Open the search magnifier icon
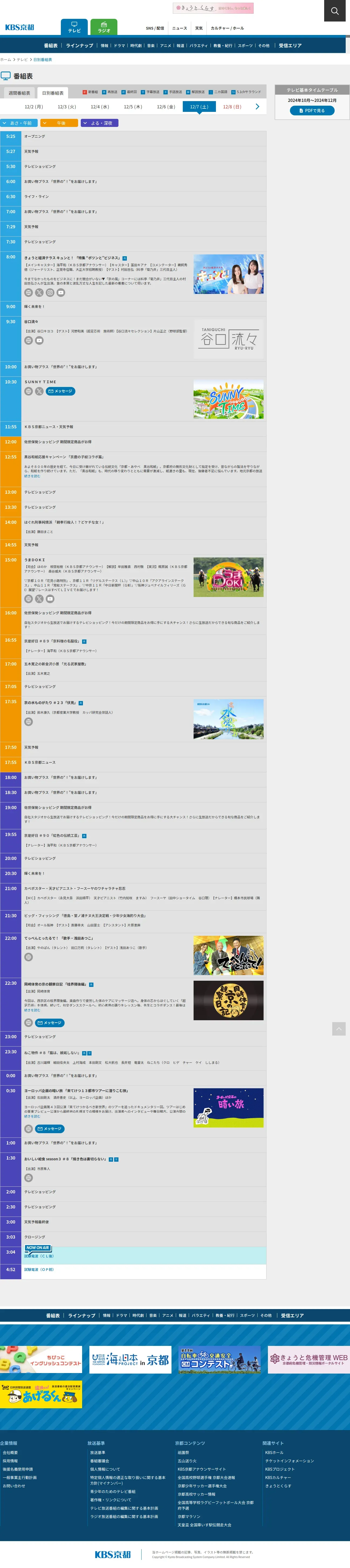The height and width of the screenshot is (1568, 350). pos(335,11)
